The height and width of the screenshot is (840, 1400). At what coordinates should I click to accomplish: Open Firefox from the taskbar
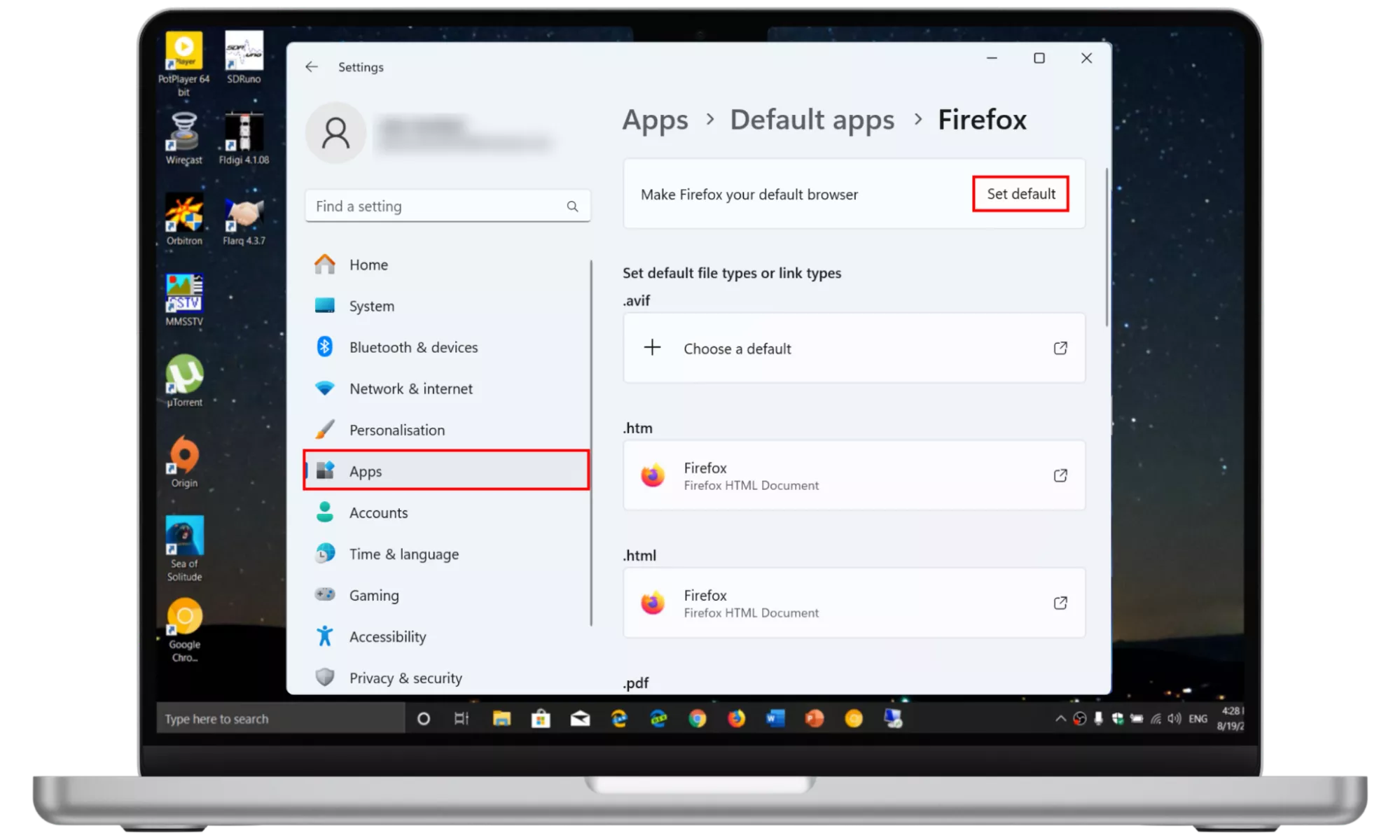736,719
